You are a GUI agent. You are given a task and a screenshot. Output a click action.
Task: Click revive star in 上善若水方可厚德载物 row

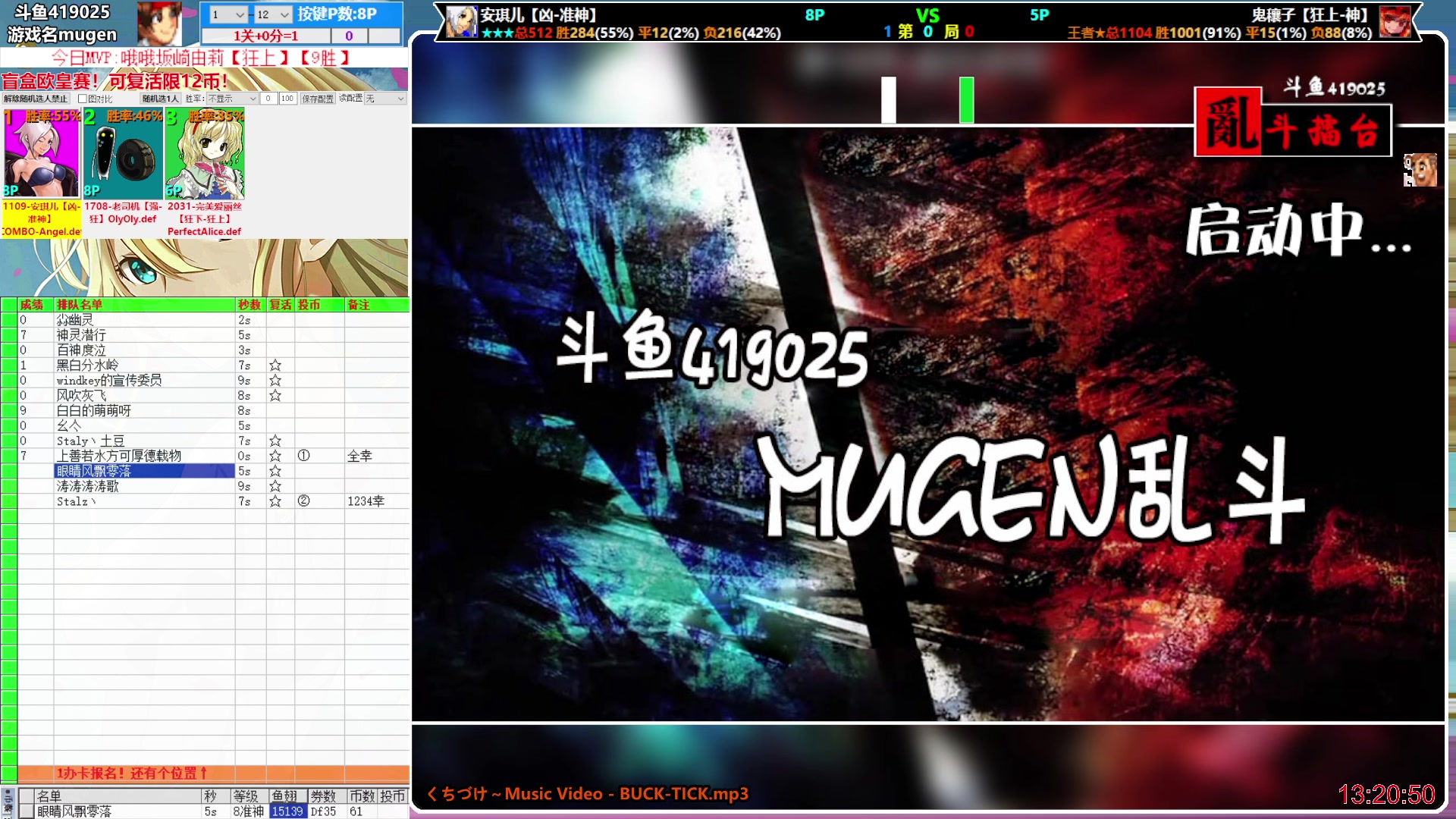pyautogui.click(x=275, y=457)
